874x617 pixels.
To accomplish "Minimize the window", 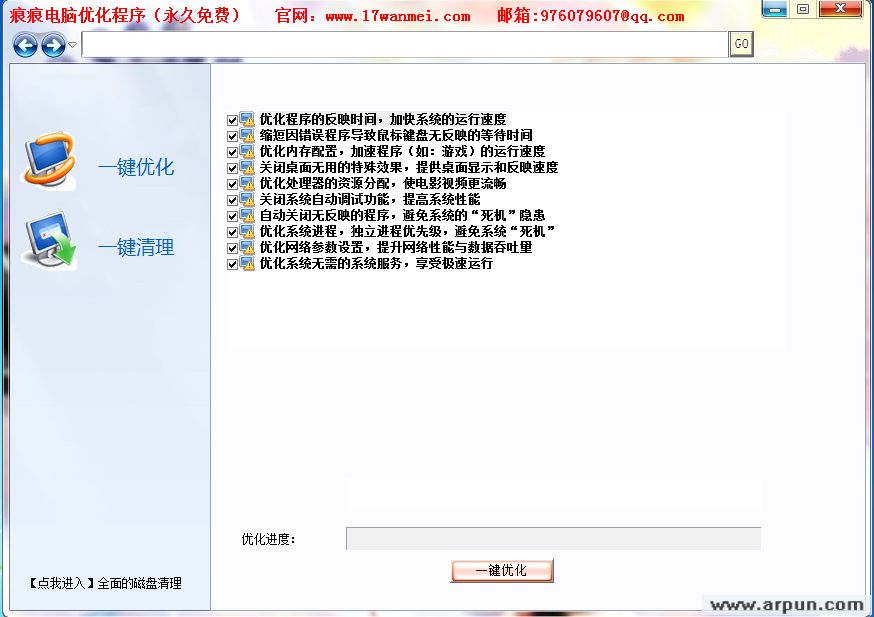I will pyautogui.click(x=774, y=9).
